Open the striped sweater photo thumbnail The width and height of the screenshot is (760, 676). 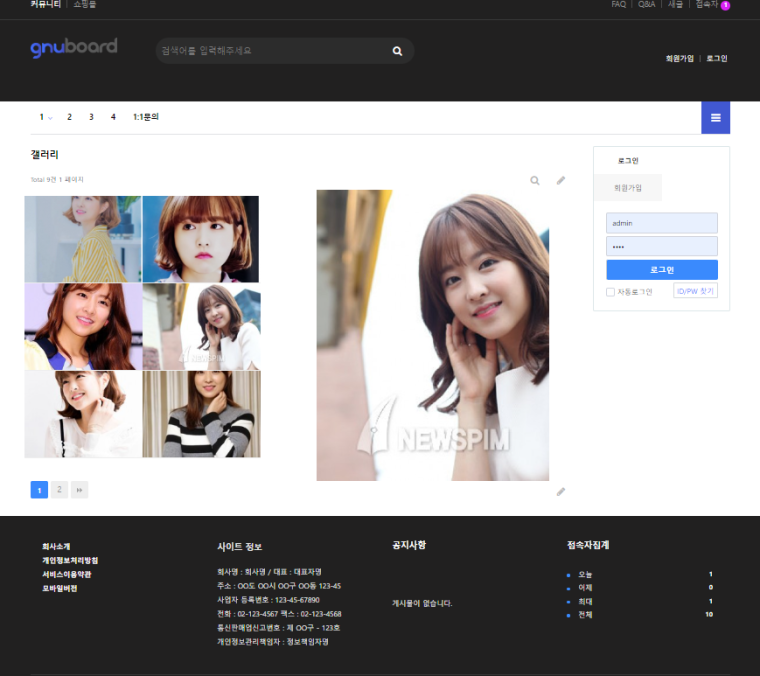click(201, 414)
